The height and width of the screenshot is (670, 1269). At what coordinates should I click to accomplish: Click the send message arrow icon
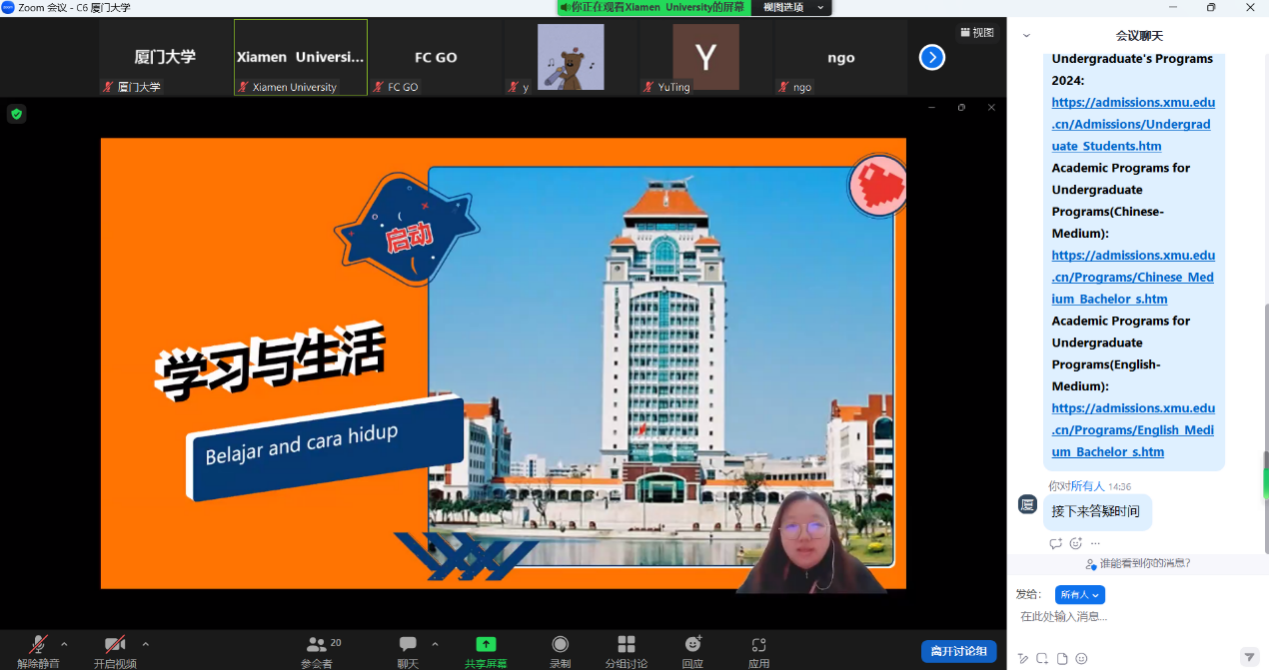tap(1249, 657)
